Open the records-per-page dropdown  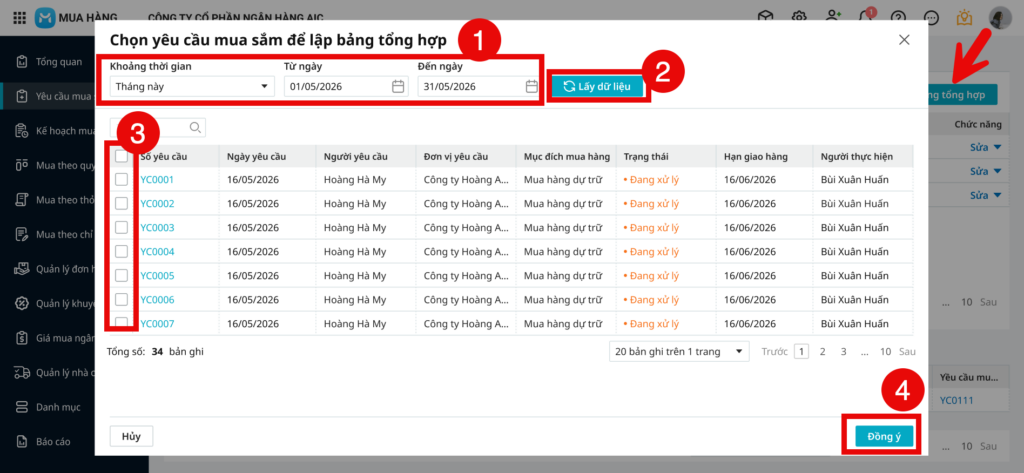tap(679, 351)
